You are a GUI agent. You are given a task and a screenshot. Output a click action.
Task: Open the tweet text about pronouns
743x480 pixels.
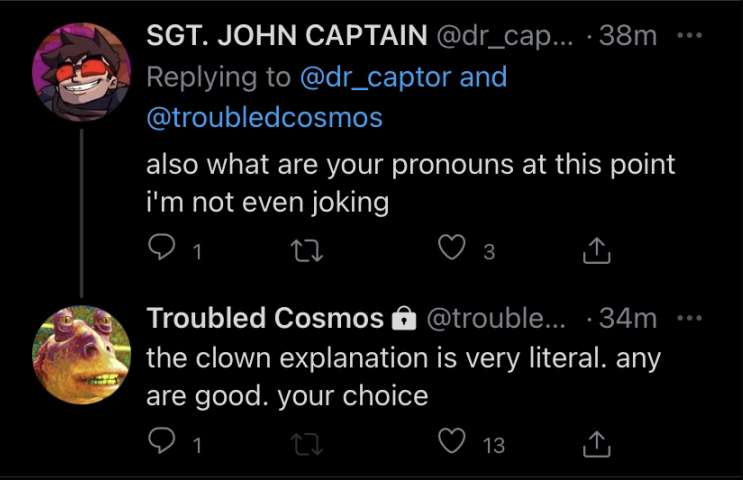click(410, 183)
